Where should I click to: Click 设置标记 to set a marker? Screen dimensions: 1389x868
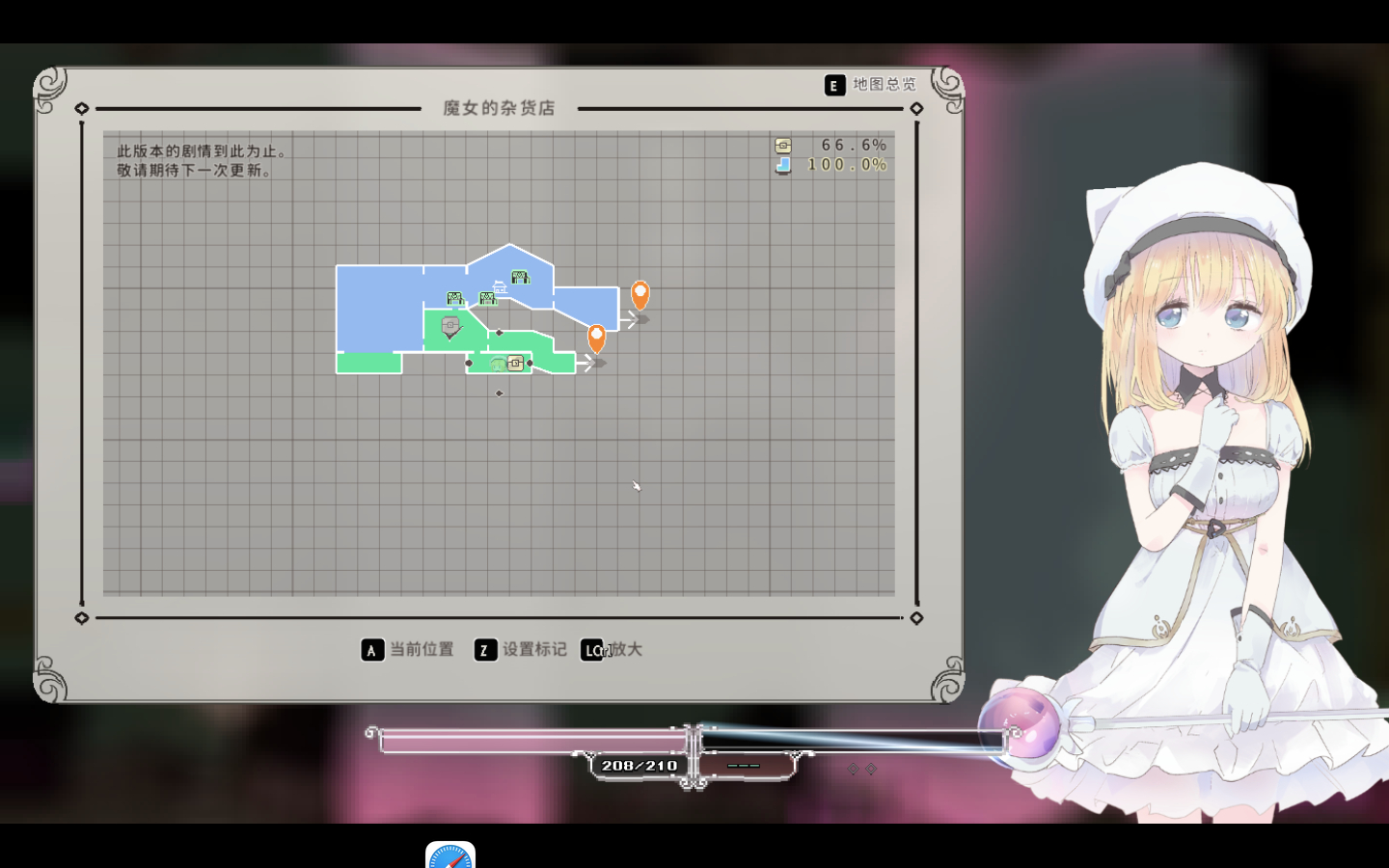pos(534,650)
